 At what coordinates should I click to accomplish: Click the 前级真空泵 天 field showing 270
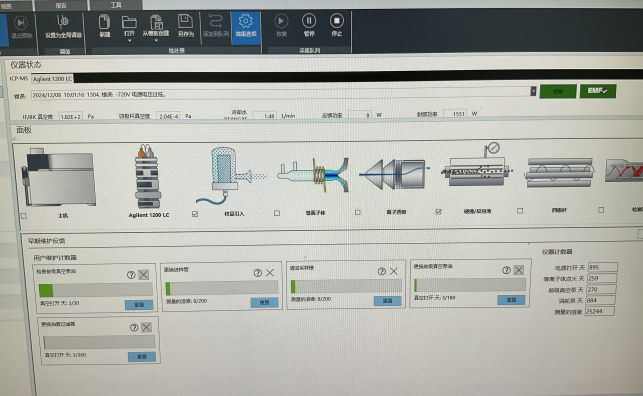click(601, 289)
